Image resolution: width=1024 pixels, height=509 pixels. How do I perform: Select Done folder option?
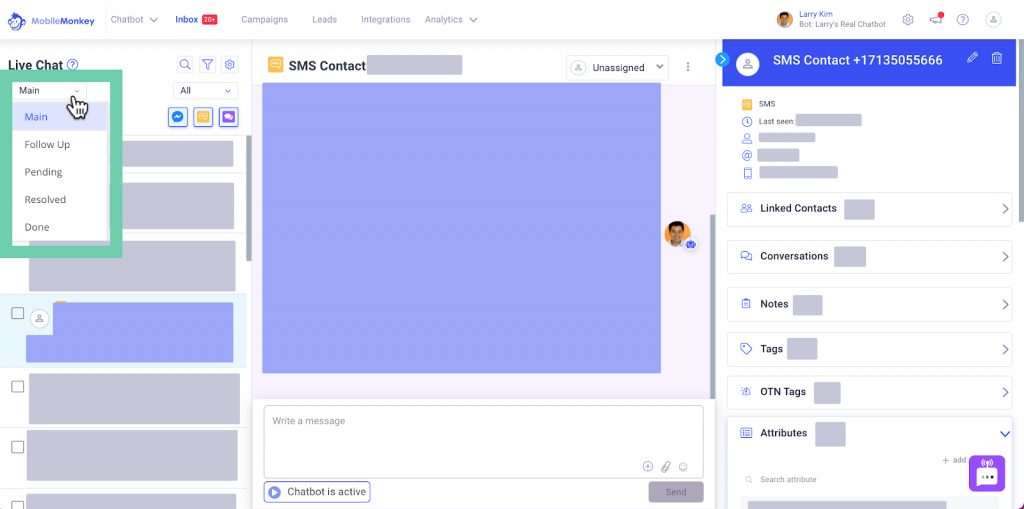pyautogui.click(x=59, y=227)
